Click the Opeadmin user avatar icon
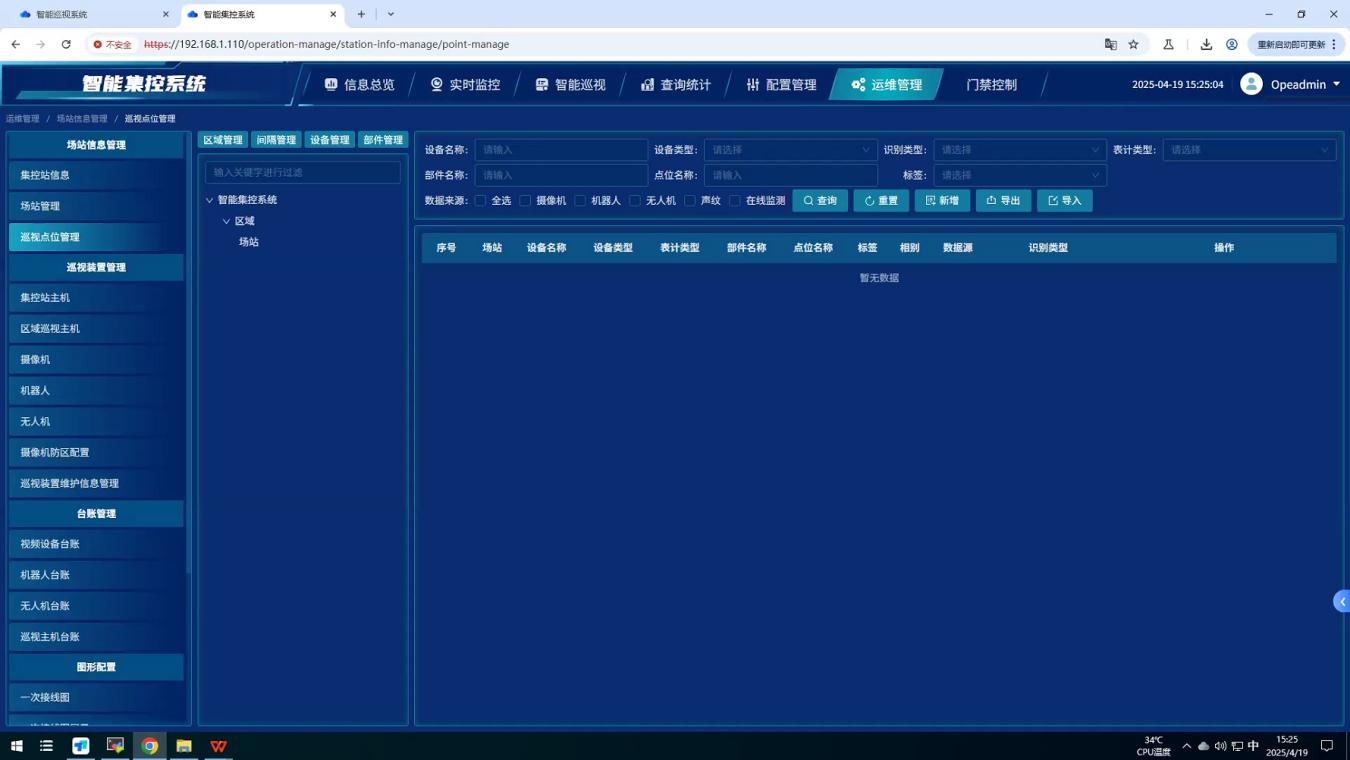The width and height of the screenshot is (1350, 760). tap(1251, 84)
